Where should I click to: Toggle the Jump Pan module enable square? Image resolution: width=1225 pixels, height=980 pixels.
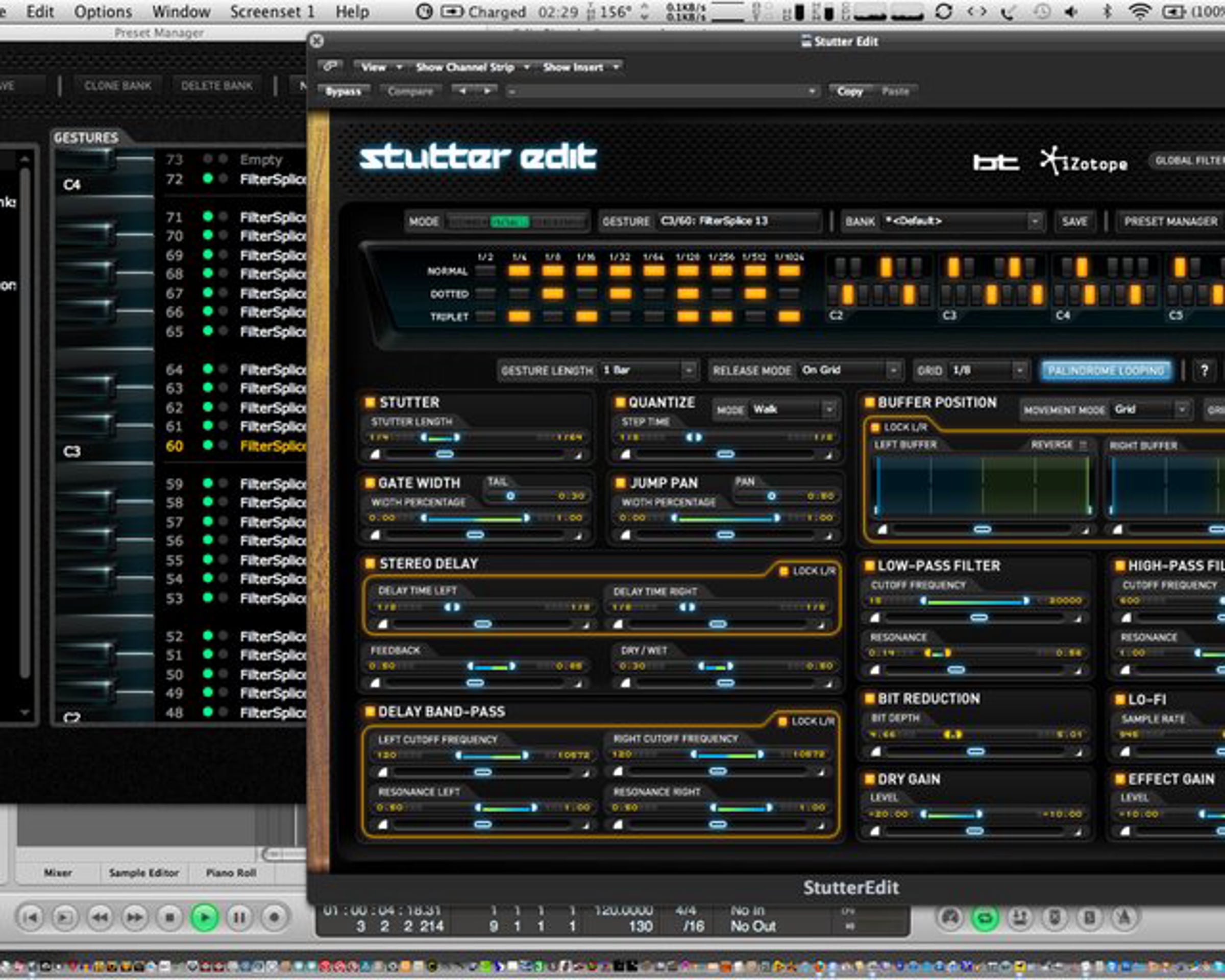click(620, 483)
